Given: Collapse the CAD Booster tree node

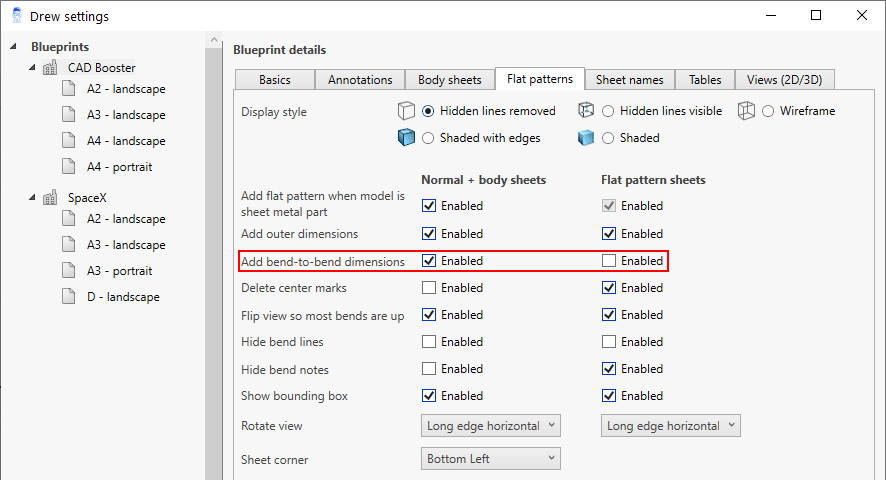Looking at the screenshot, I should coord(32,68).
